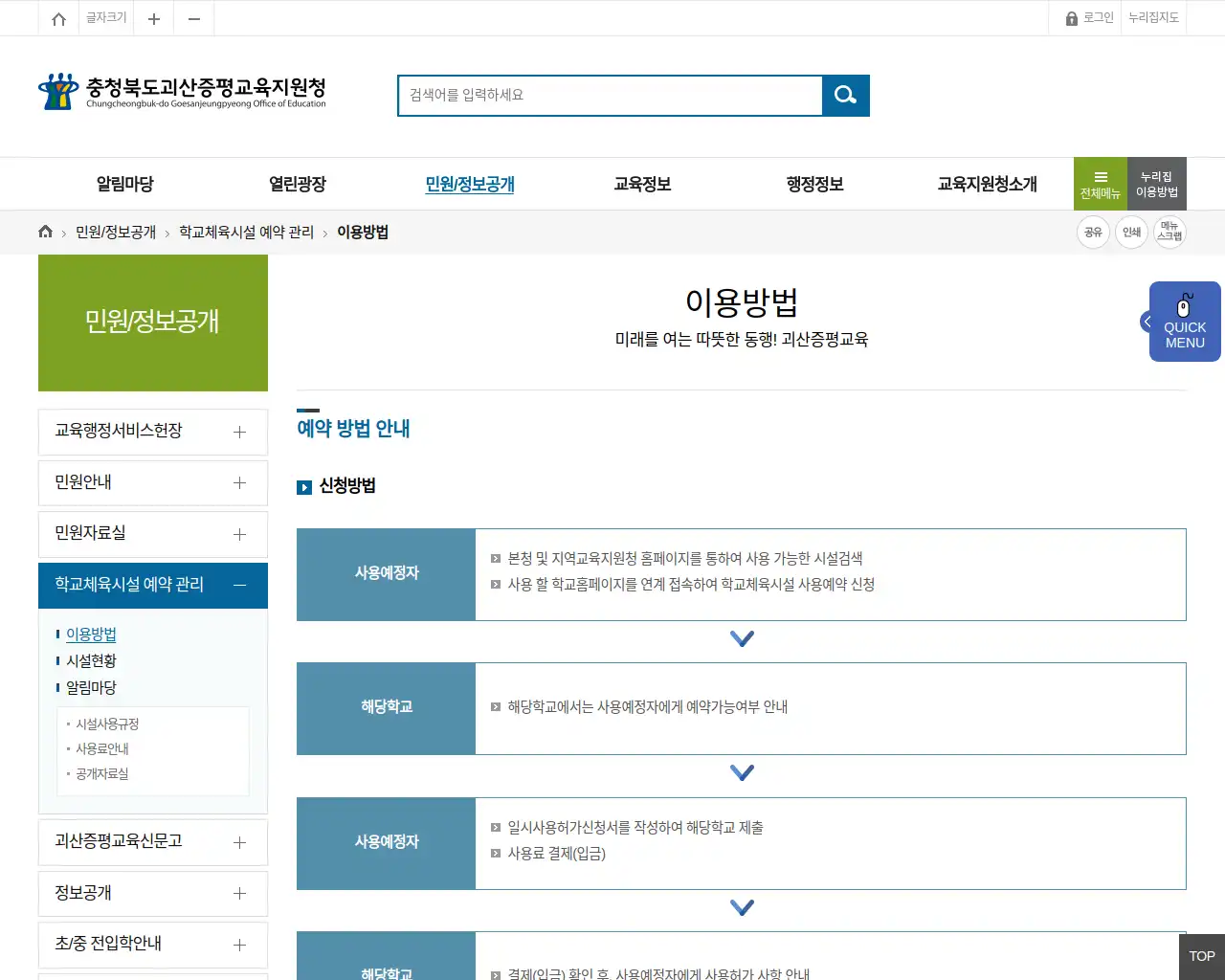Select 이용방법 in sidebar submenu
Image resolution: width=1225 pixels, height=980 pixels.
point(91,635)
